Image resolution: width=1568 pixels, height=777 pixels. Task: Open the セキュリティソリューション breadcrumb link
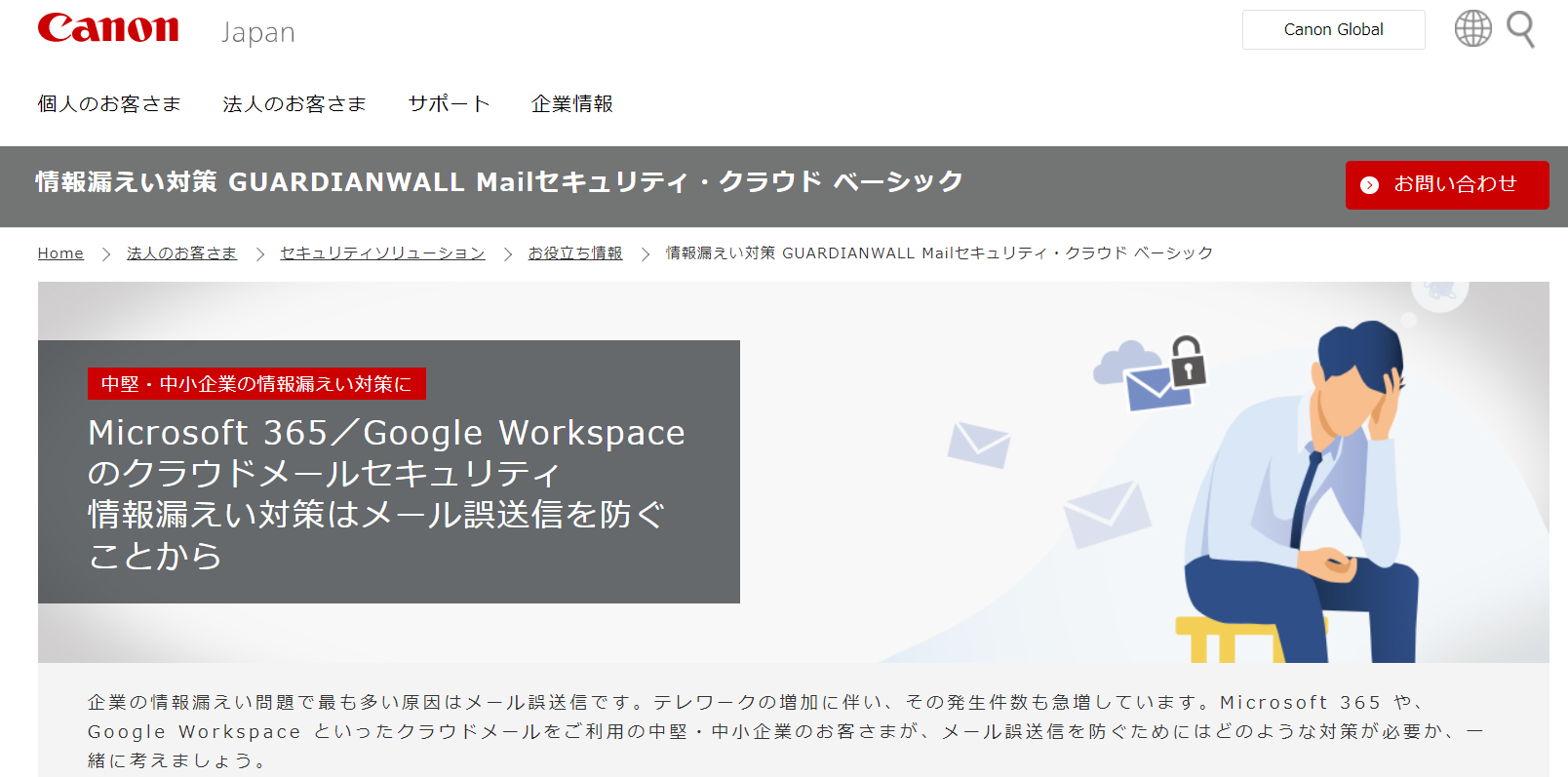[x=382, y=253]
